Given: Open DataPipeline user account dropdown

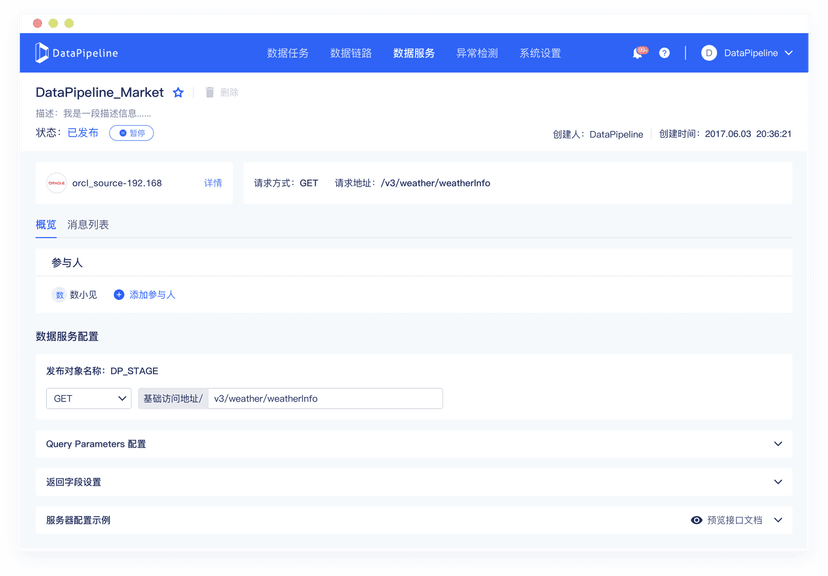Looking at the screenshot, I should (x=758, y=53).
